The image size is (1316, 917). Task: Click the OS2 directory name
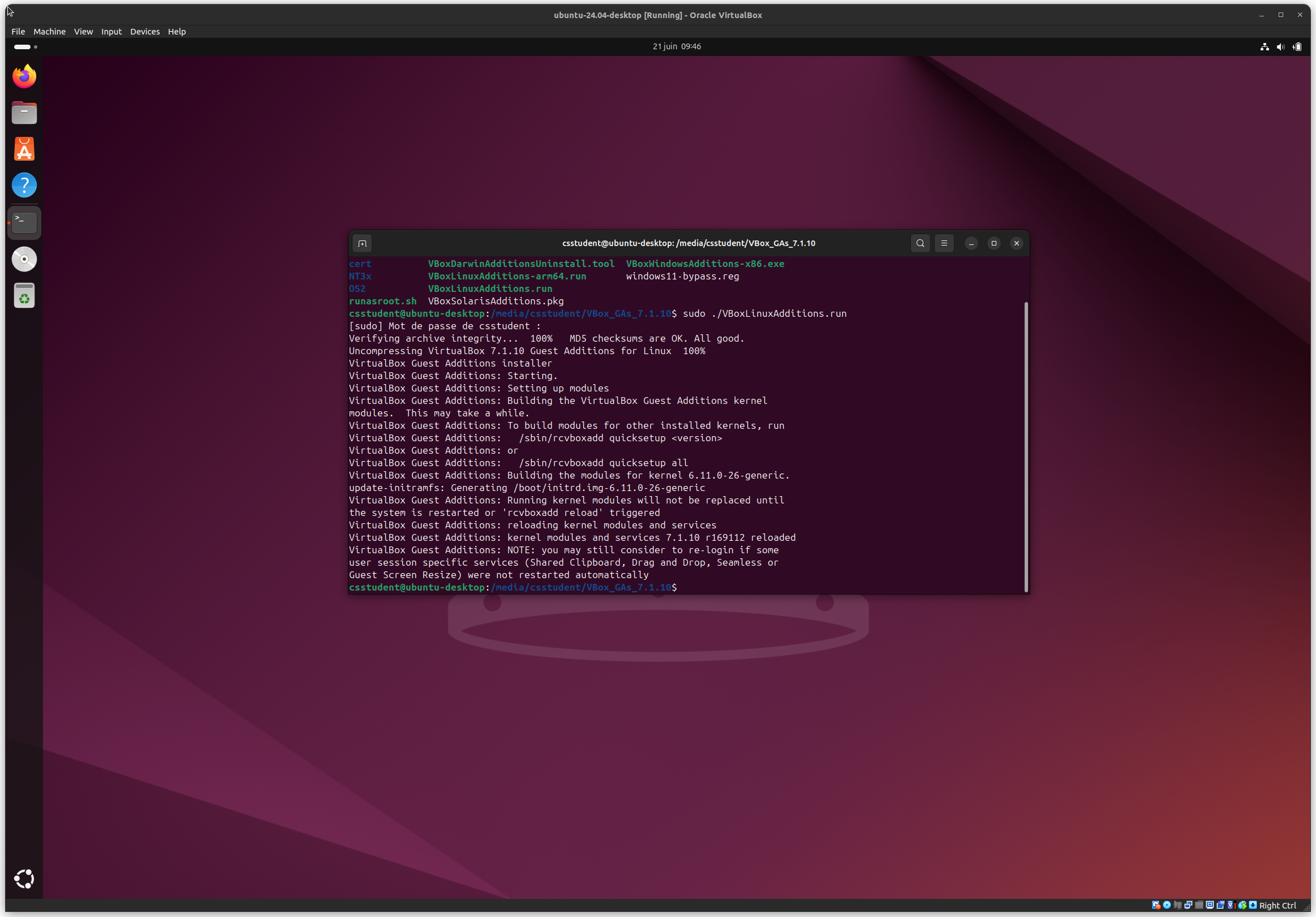[x=357, y=289]
